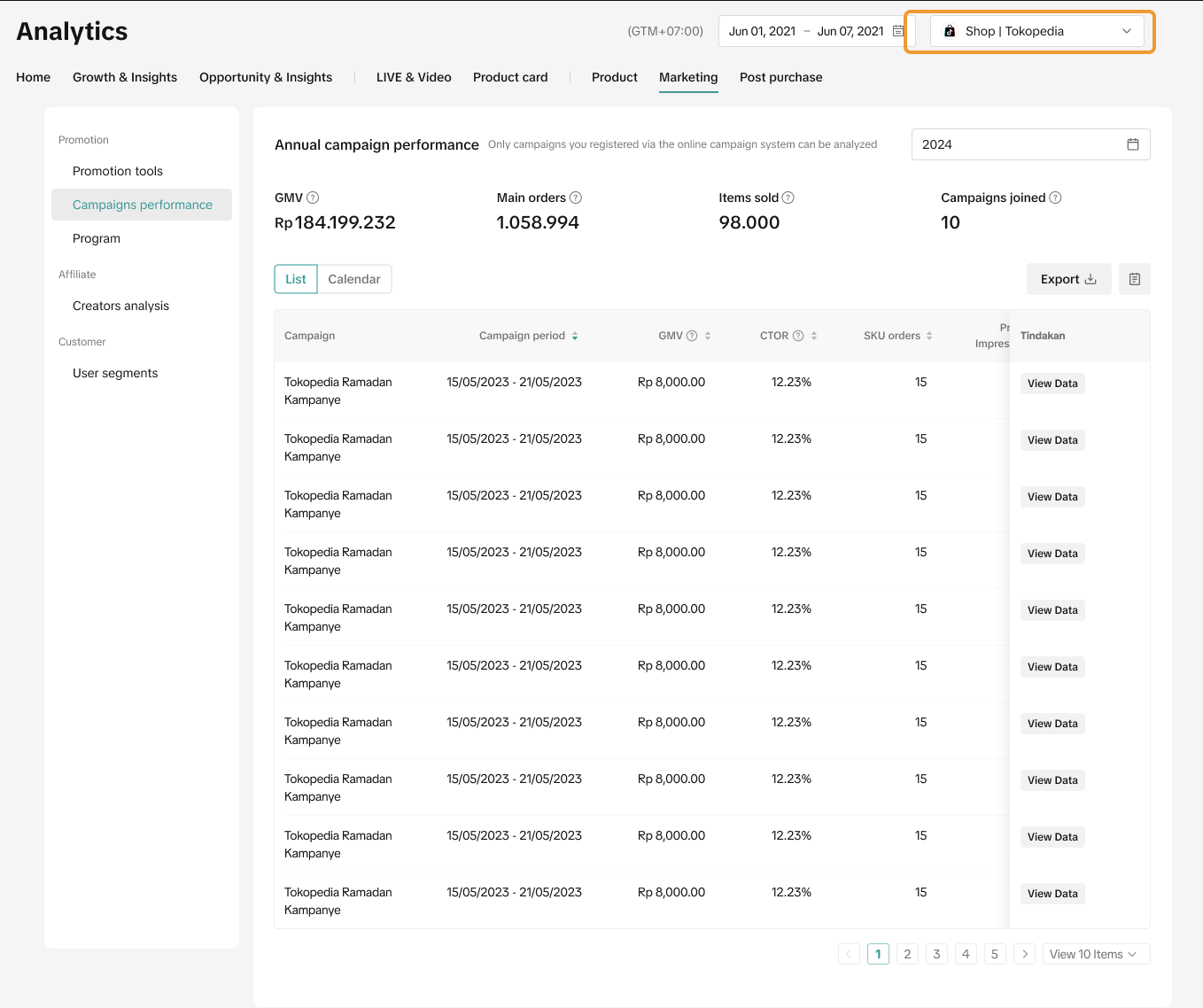
Task: Select the List view toggle
Action: (296, 279)
